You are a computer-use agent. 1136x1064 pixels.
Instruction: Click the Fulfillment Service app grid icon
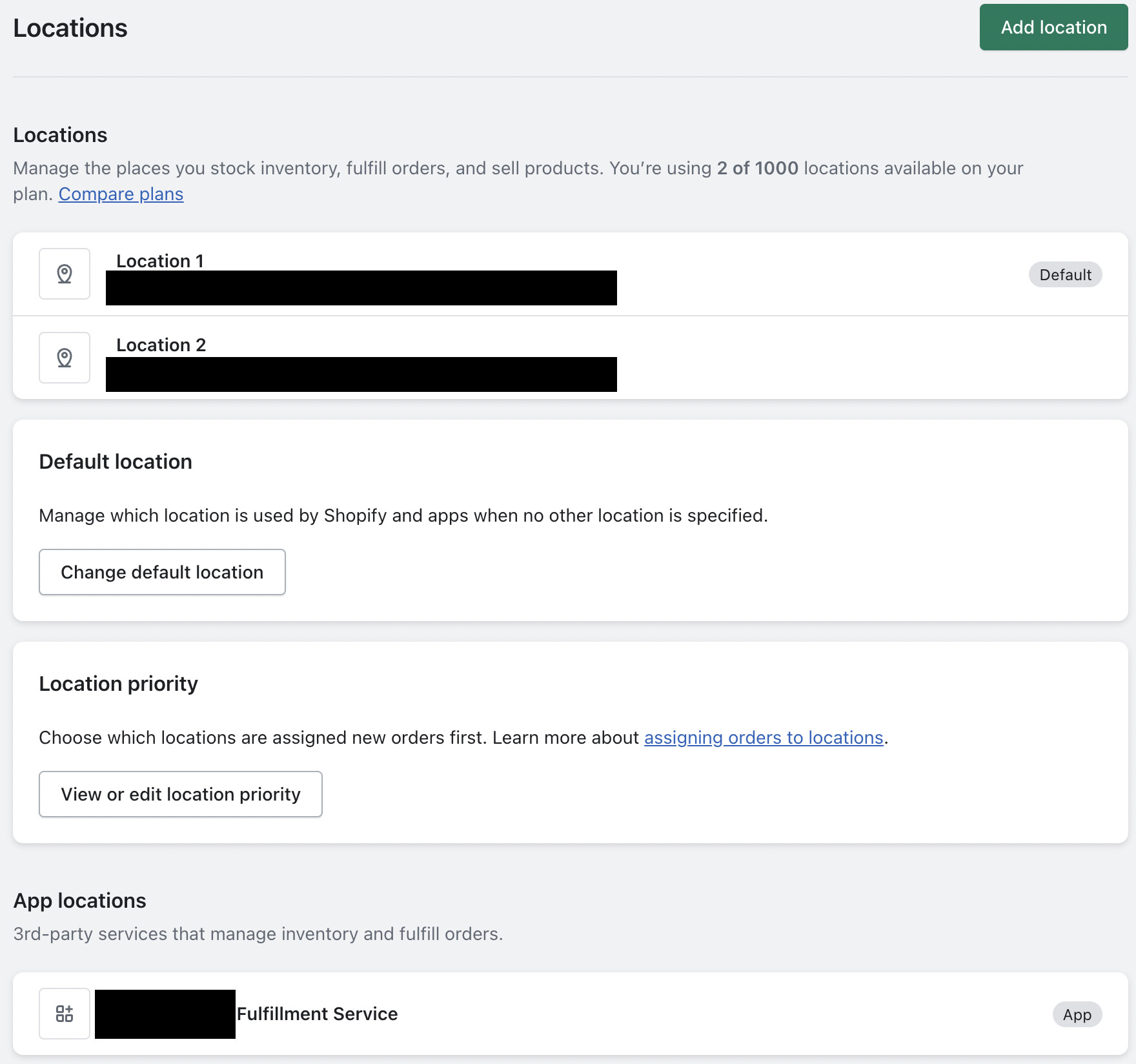click(65, 1014)
